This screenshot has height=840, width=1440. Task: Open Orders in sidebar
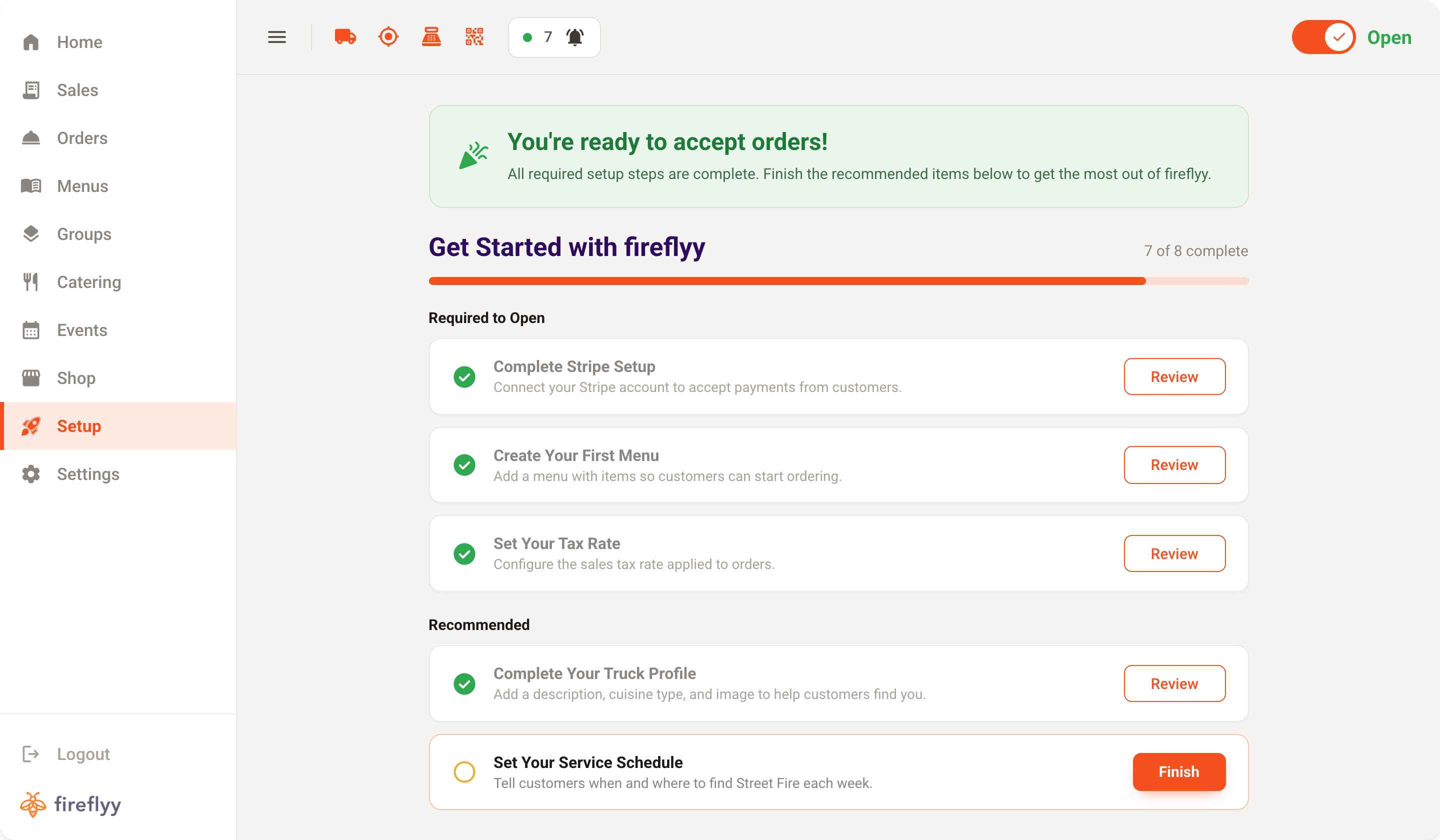click(118, 138)
